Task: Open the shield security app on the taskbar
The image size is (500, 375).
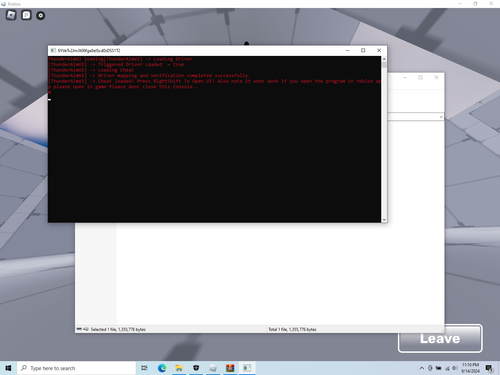Action: tap(196, 368)
